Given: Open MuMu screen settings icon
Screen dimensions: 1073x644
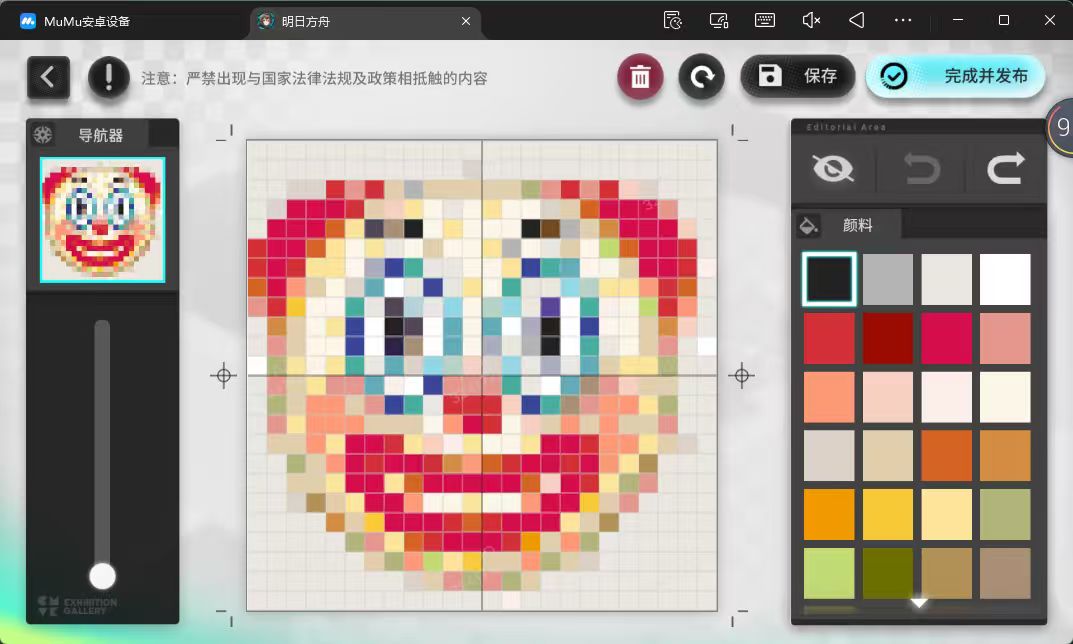Looking at the screenshot, I should [719, 21].
